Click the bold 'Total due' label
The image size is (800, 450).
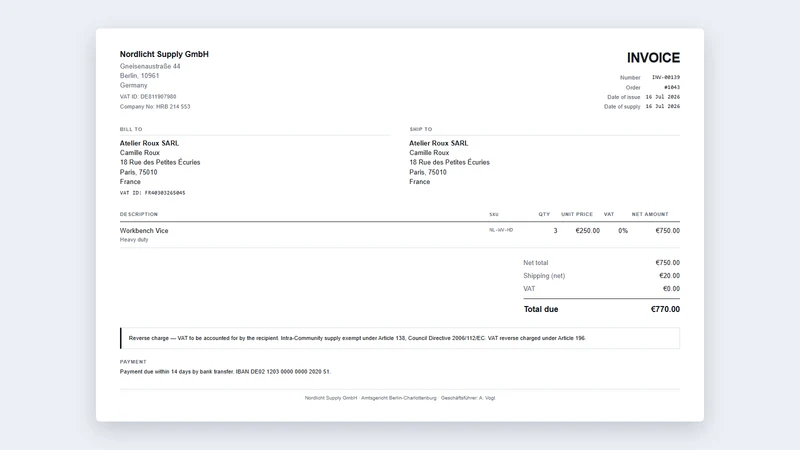(x=541, y=309)
